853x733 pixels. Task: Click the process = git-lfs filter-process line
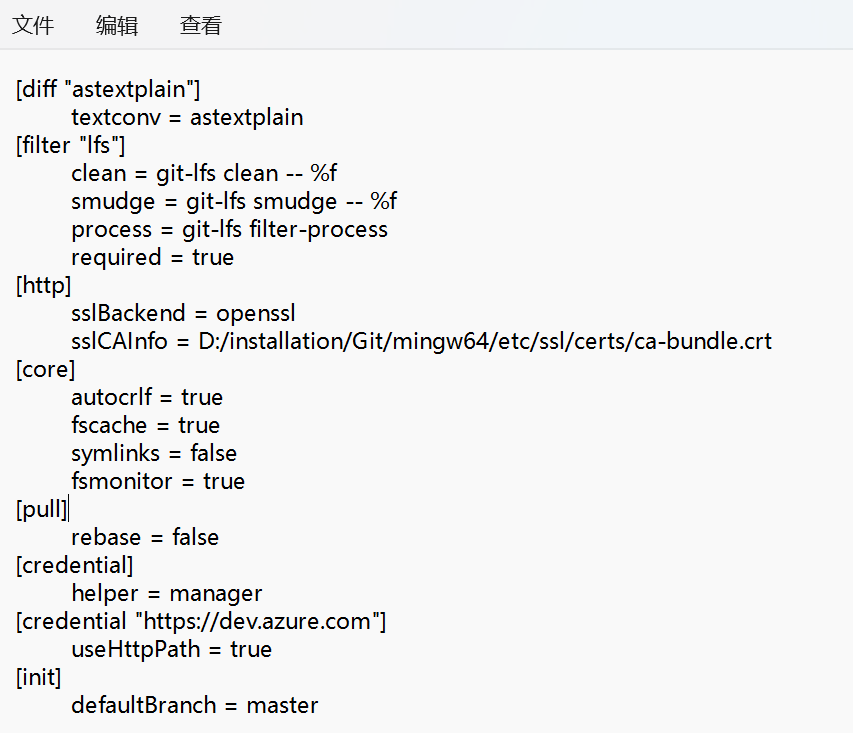click(229, 230)
